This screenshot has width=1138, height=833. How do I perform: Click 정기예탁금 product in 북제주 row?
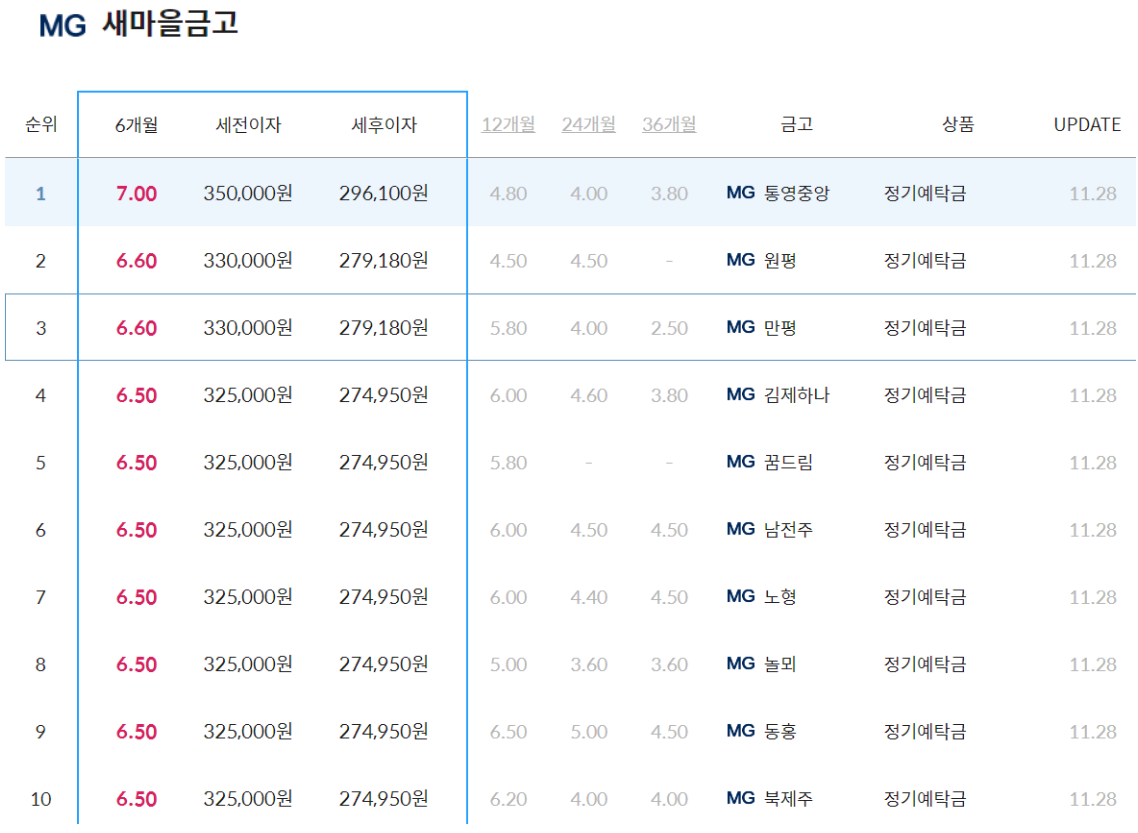[x=925, y=799]
